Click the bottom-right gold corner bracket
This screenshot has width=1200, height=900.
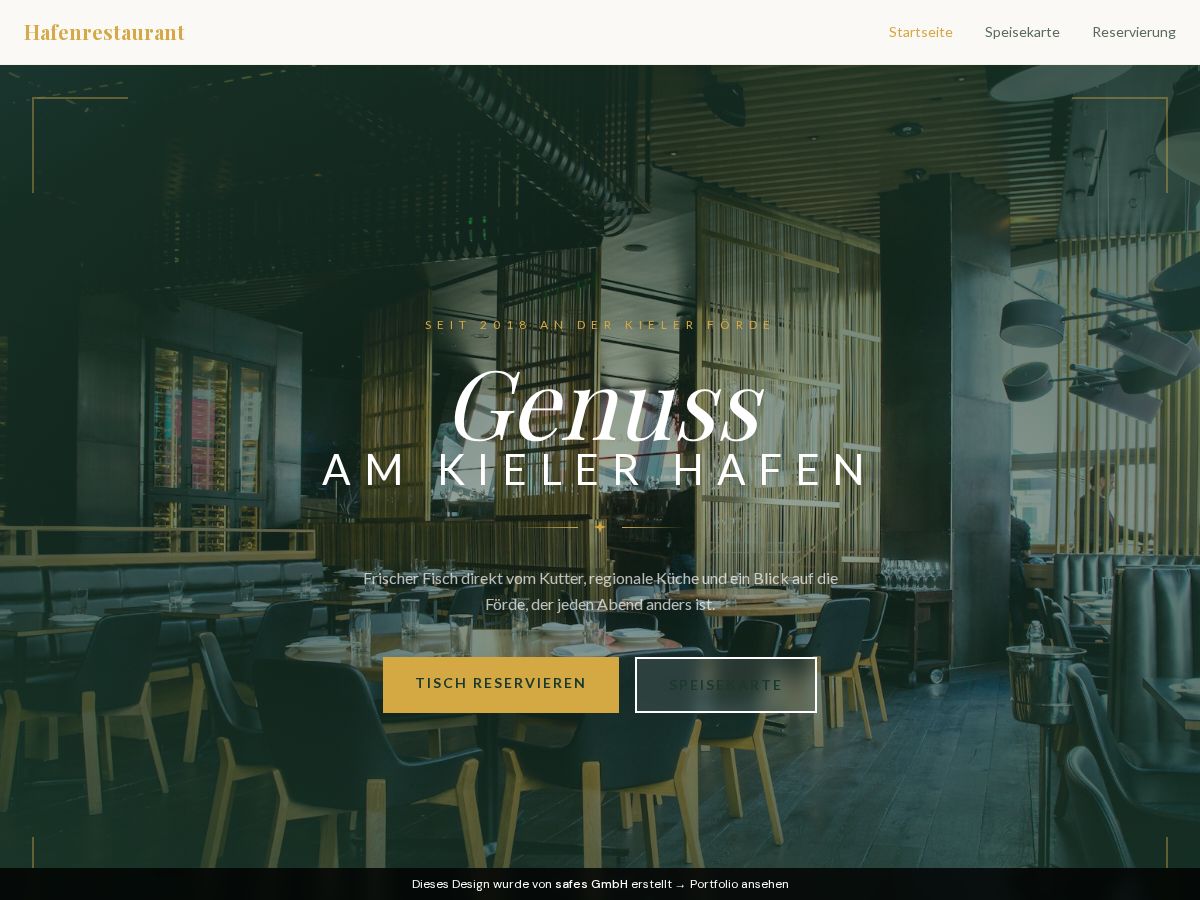coord(1167,852)
